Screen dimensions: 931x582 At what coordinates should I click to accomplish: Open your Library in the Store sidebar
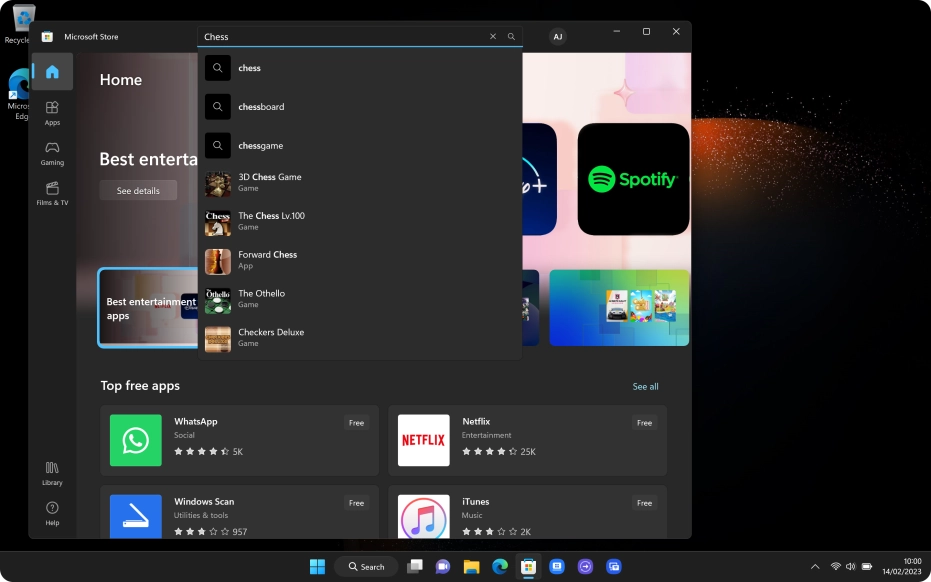click(x=51, y=473)
